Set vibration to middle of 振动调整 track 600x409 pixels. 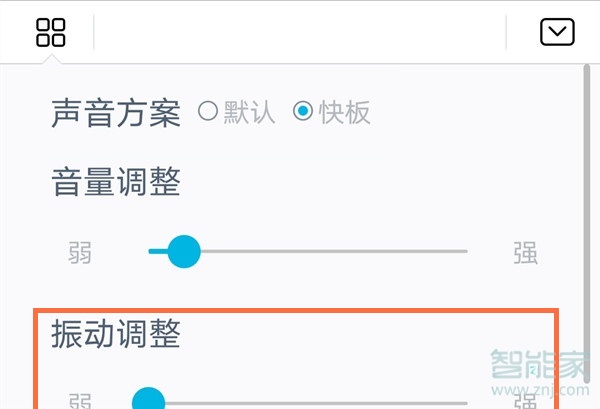(308, 403)
